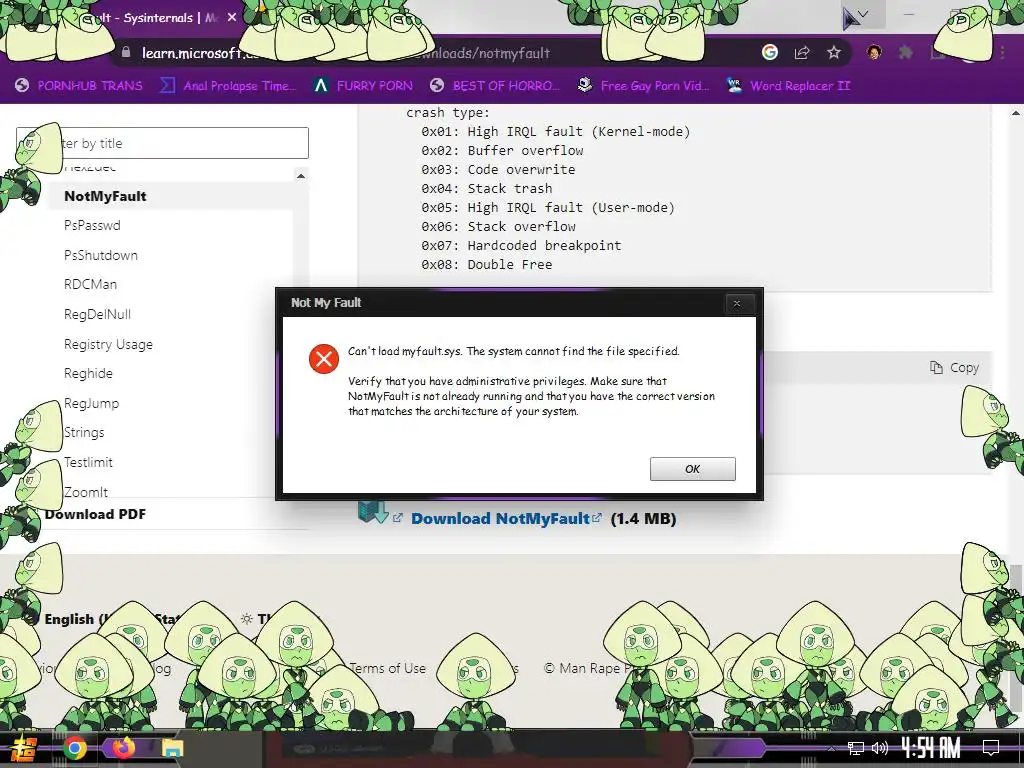1024x768 pixels.
Task: Click the '(1.4 MB)' size text
Action: (643, 519)
